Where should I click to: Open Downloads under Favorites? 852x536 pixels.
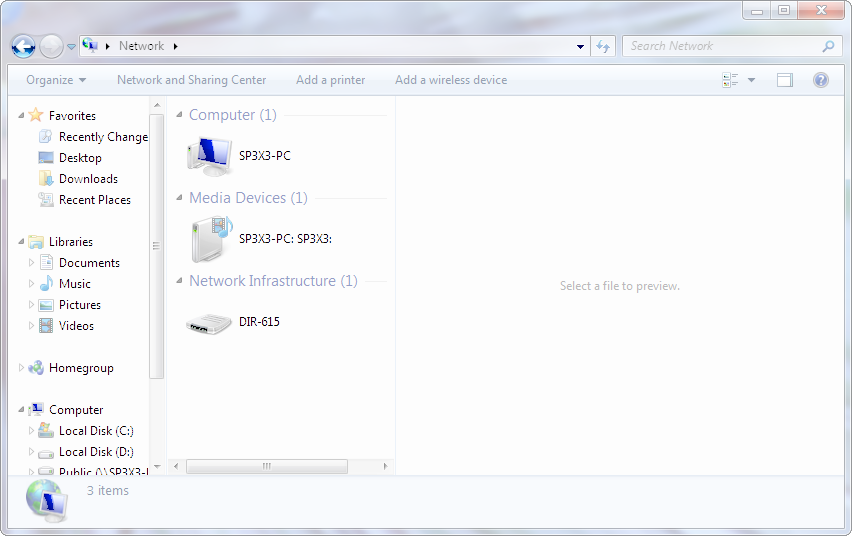tap(89, 179)
